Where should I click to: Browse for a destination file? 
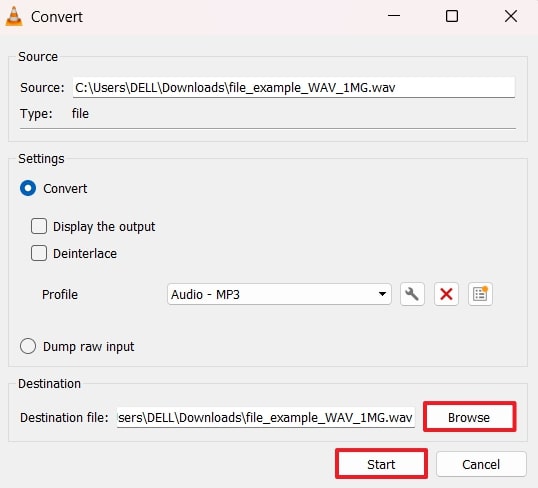(x=469, y=417)
